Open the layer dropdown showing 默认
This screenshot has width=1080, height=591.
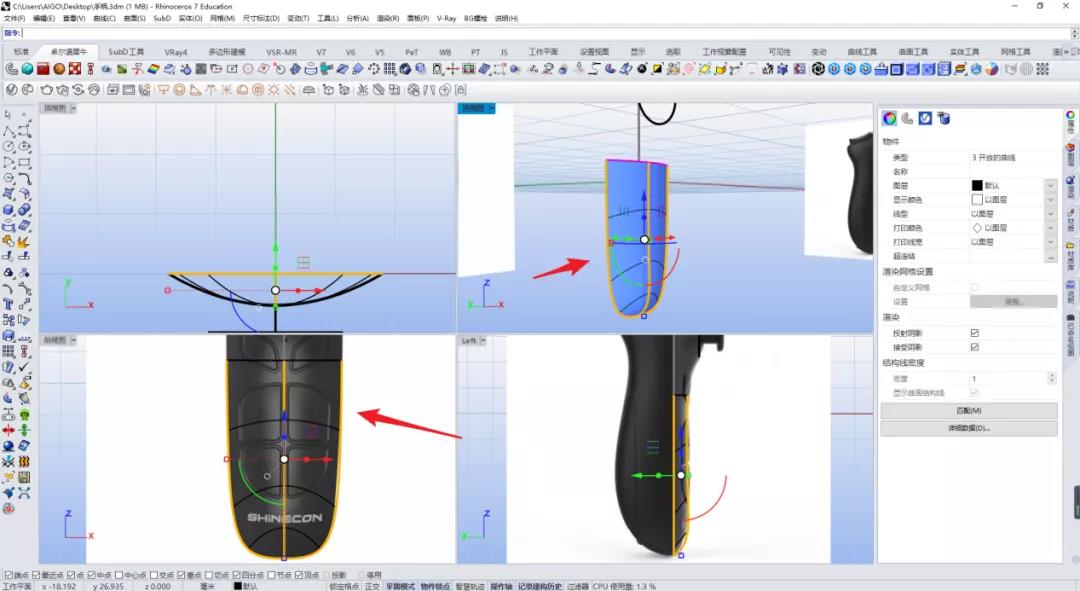pyautogui.click(x=1050, y=186)
